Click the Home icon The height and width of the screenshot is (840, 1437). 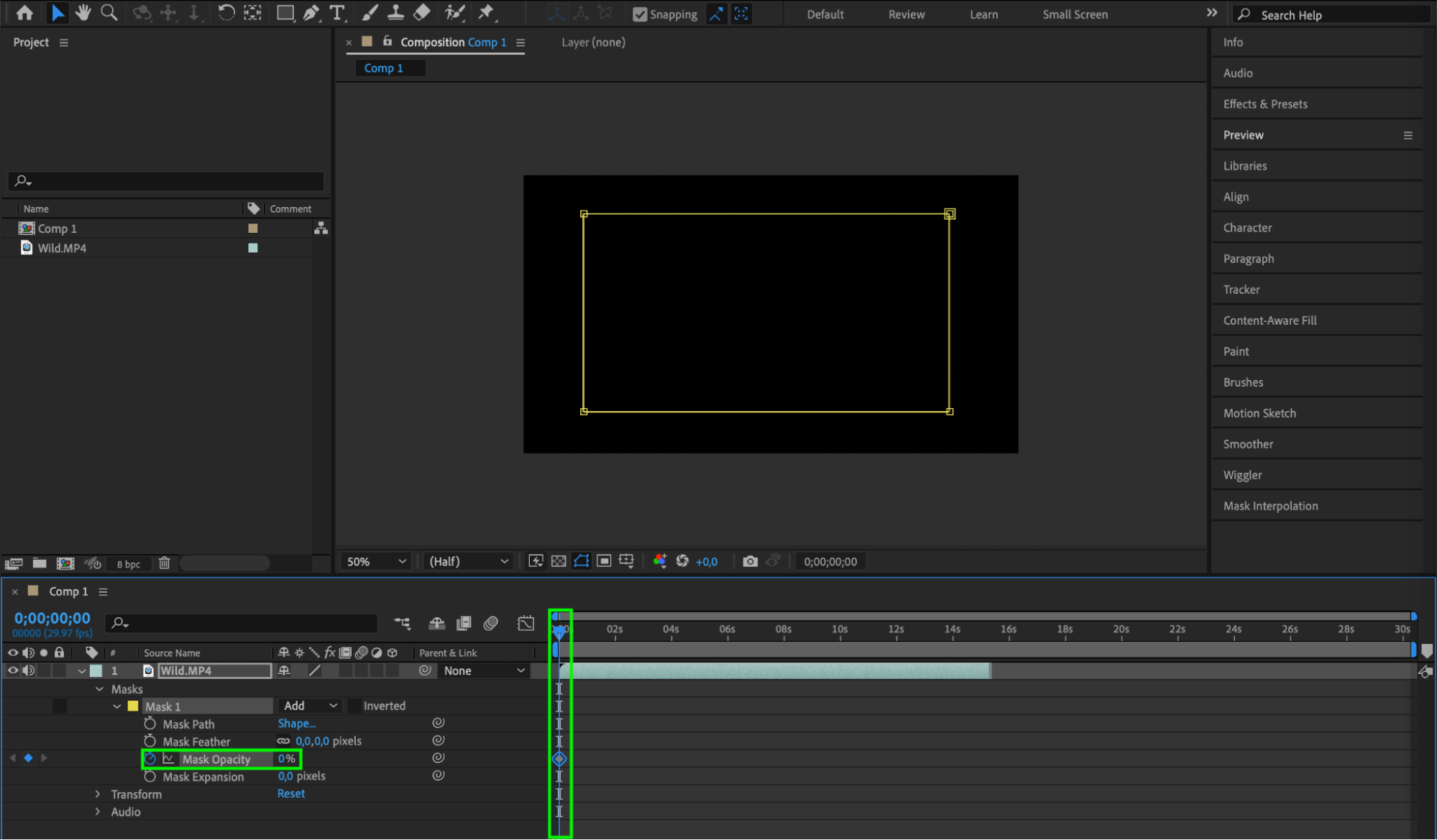(x=24, y=12)
